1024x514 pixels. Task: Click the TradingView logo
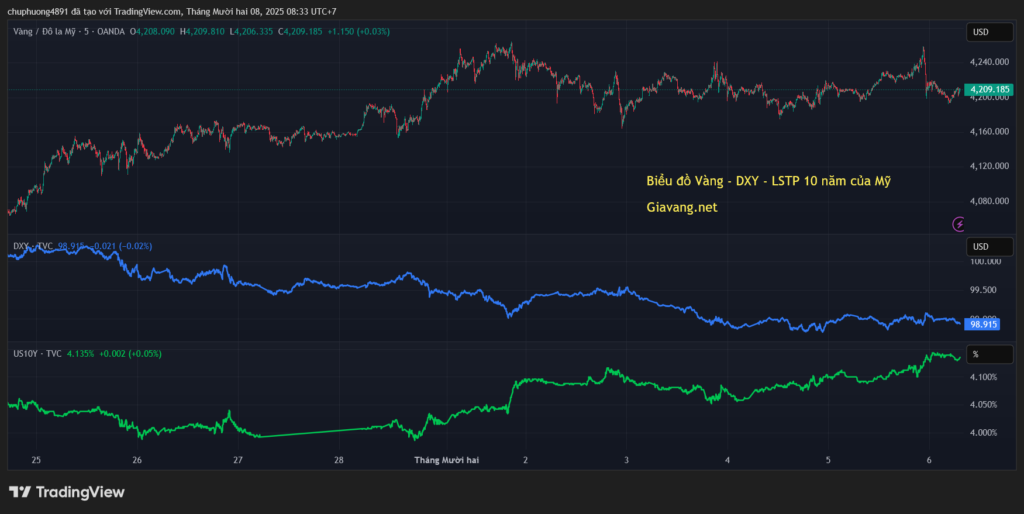[67, 492]
